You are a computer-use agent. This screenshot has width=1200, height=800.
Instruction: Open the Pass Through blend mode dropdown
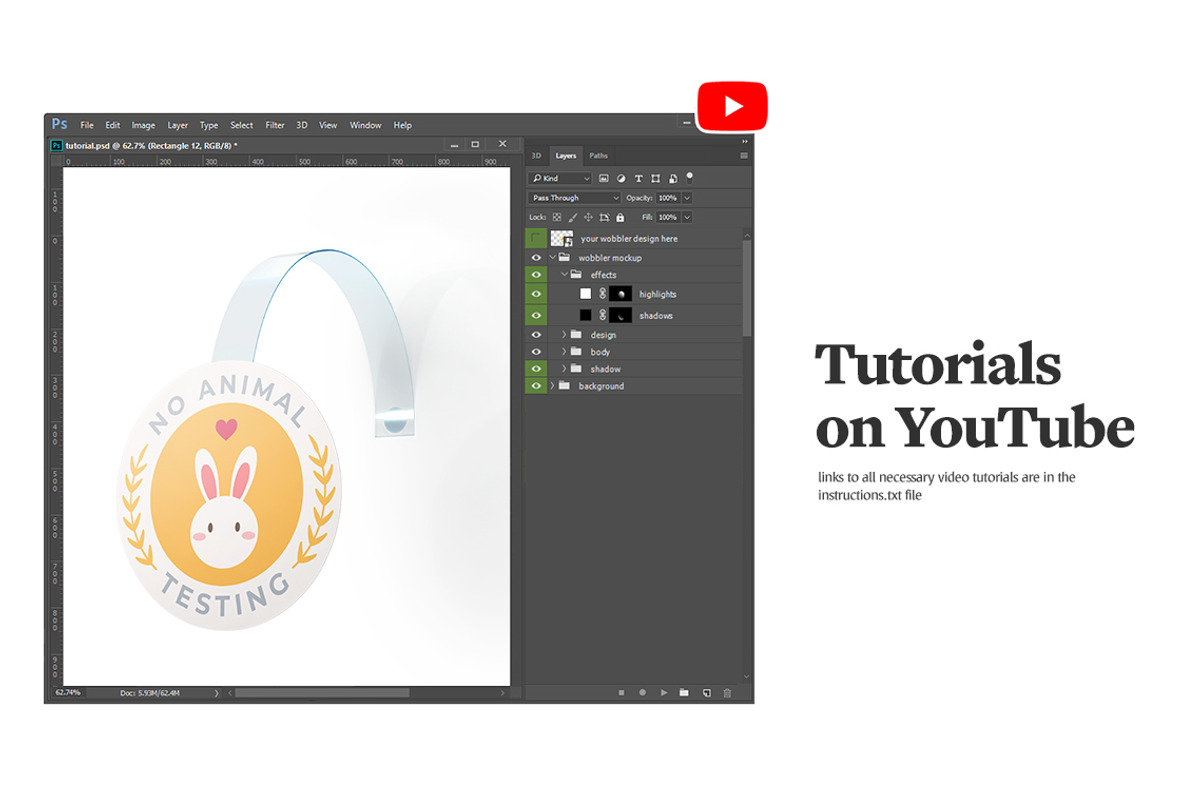575,198
